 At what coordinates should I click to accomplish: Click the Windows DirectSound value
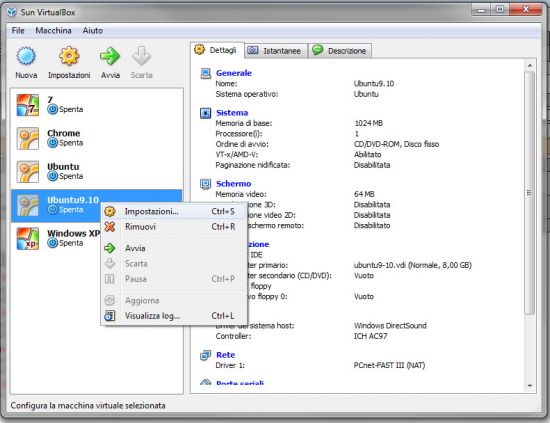(x=390, y=325)
